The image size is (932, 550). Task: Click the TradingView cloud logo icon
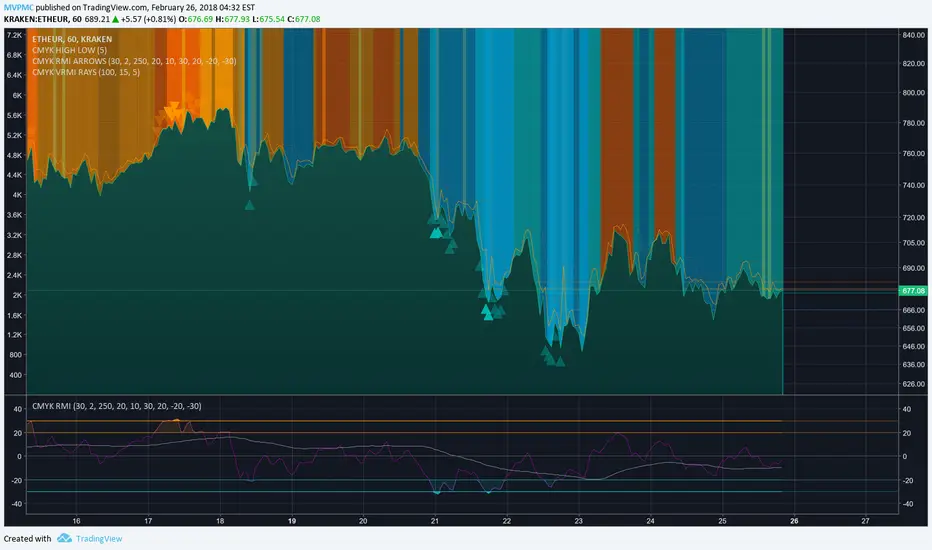point(66,538)
